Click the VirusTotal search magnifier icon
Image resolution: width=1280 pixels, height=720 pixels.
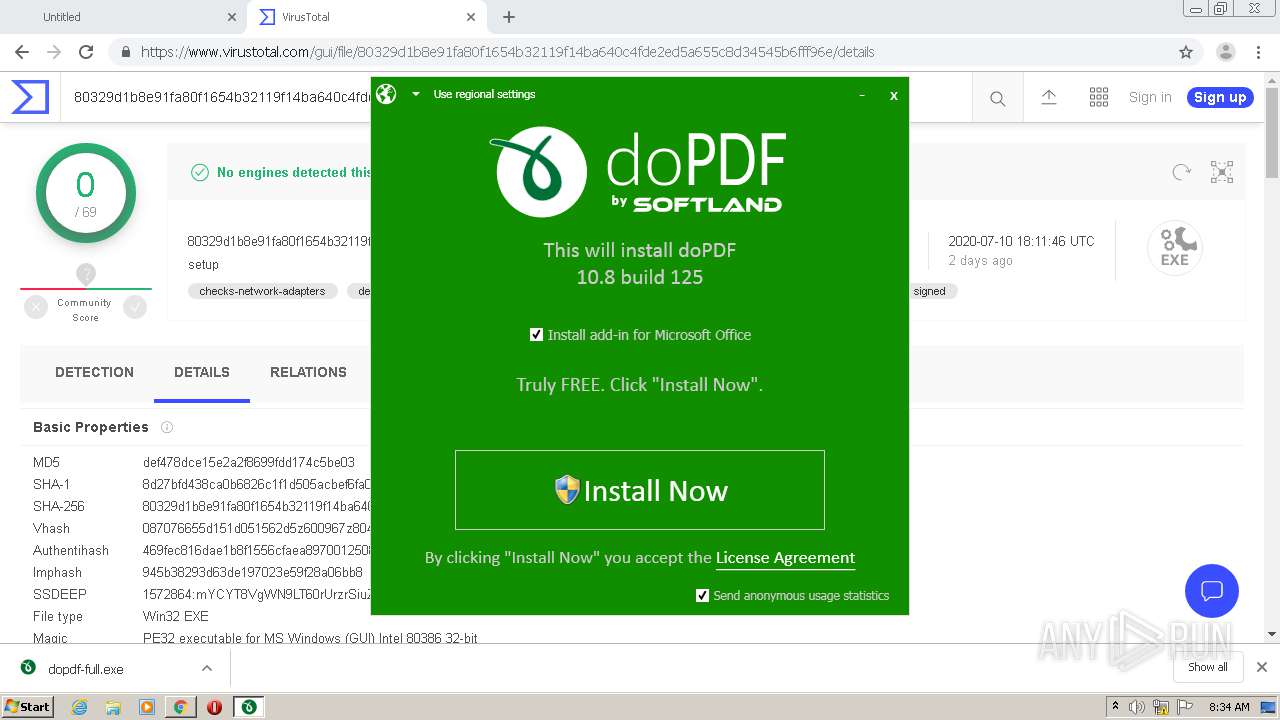coord(997,98)
